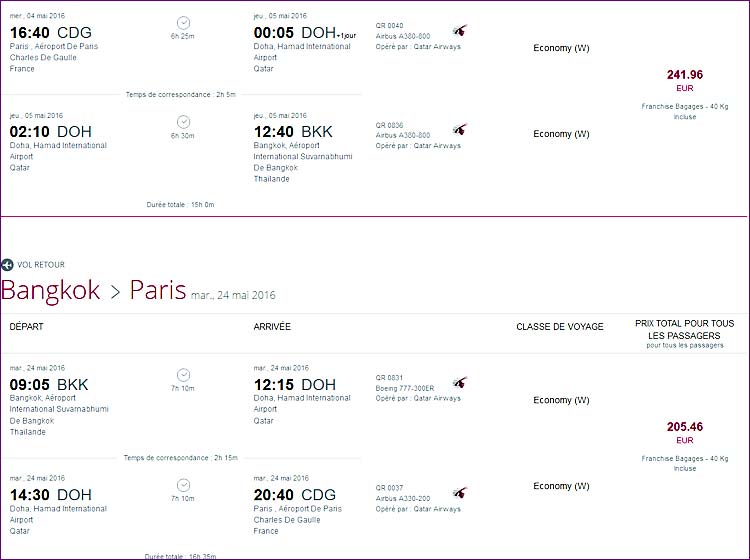Click the Qatar Airways logo beside flight QR 0040
Image resolution: width=750 pixels, height=560 pixels.
(x=459, y=31)
